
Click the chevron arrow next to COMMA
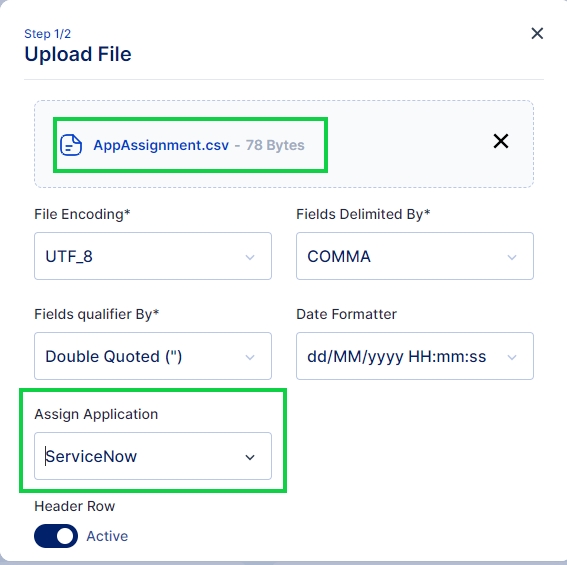[512, 257]
